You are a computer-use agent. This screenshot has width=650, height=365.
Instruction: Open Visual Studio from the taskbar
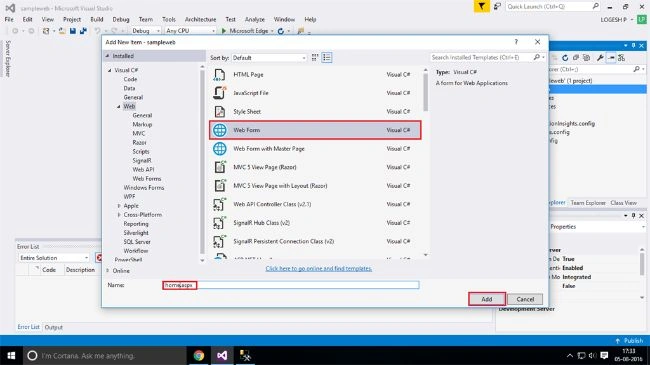[222, 355]
